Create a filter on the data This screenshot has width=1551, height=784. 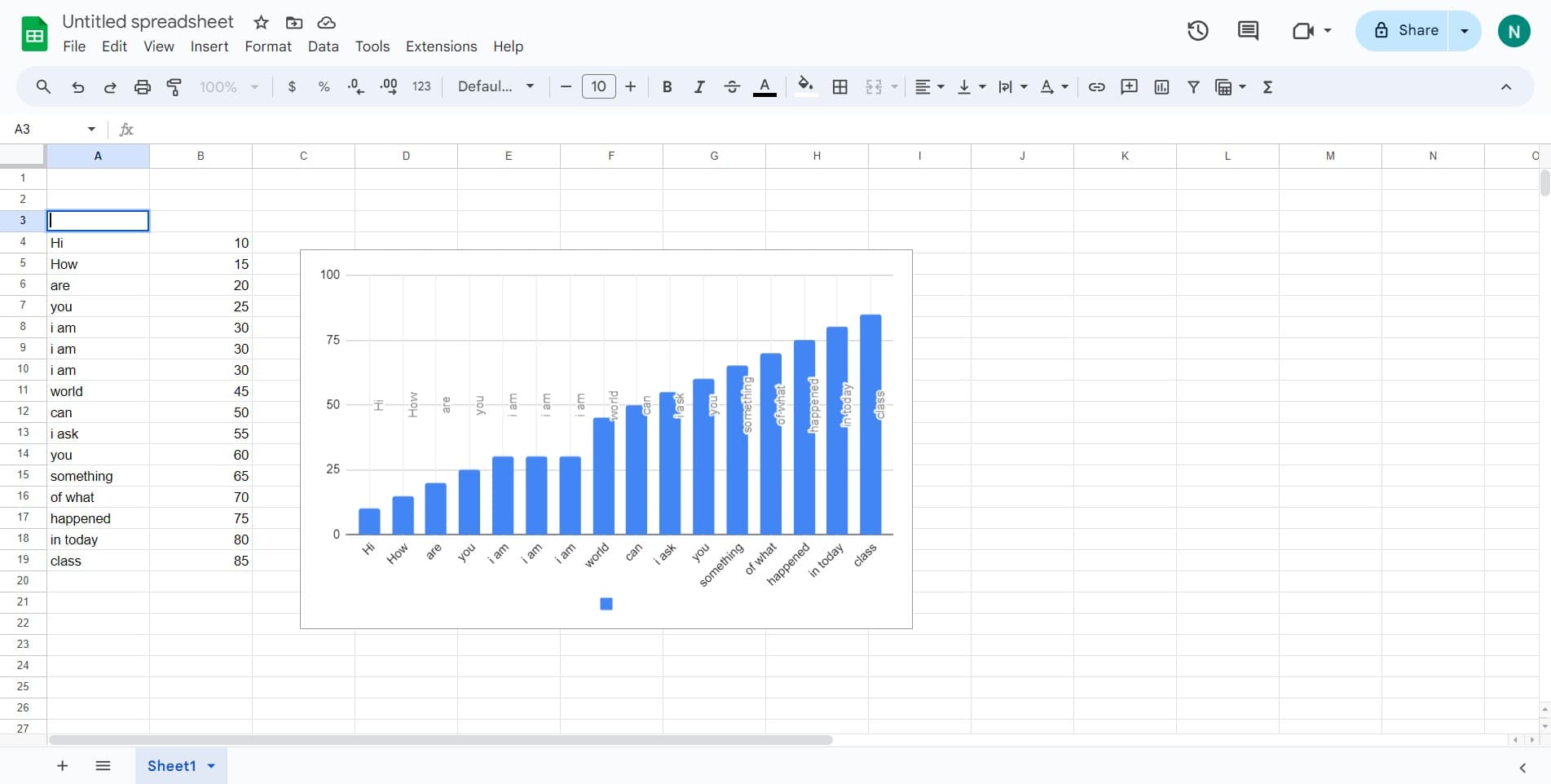coord(1192,86)
